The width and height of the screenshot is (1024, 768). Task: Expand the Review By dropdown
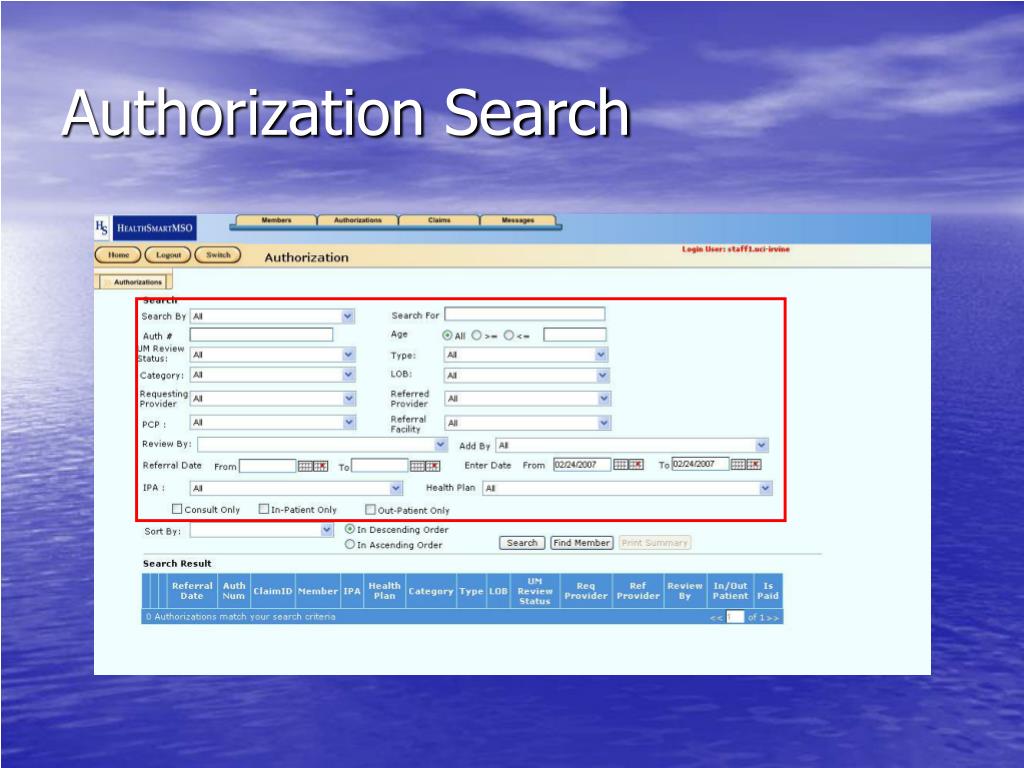323,445
